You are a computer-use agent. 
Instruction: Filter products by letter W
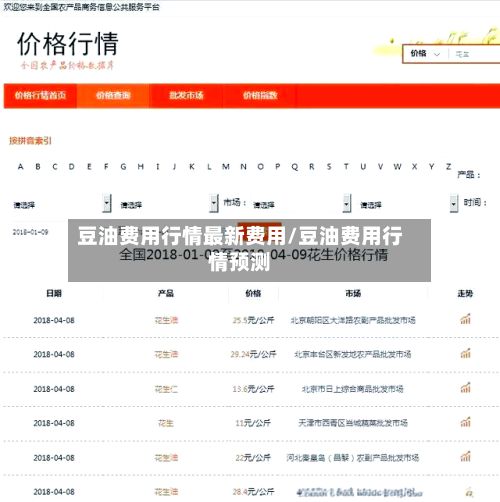[x=397, y=166]
